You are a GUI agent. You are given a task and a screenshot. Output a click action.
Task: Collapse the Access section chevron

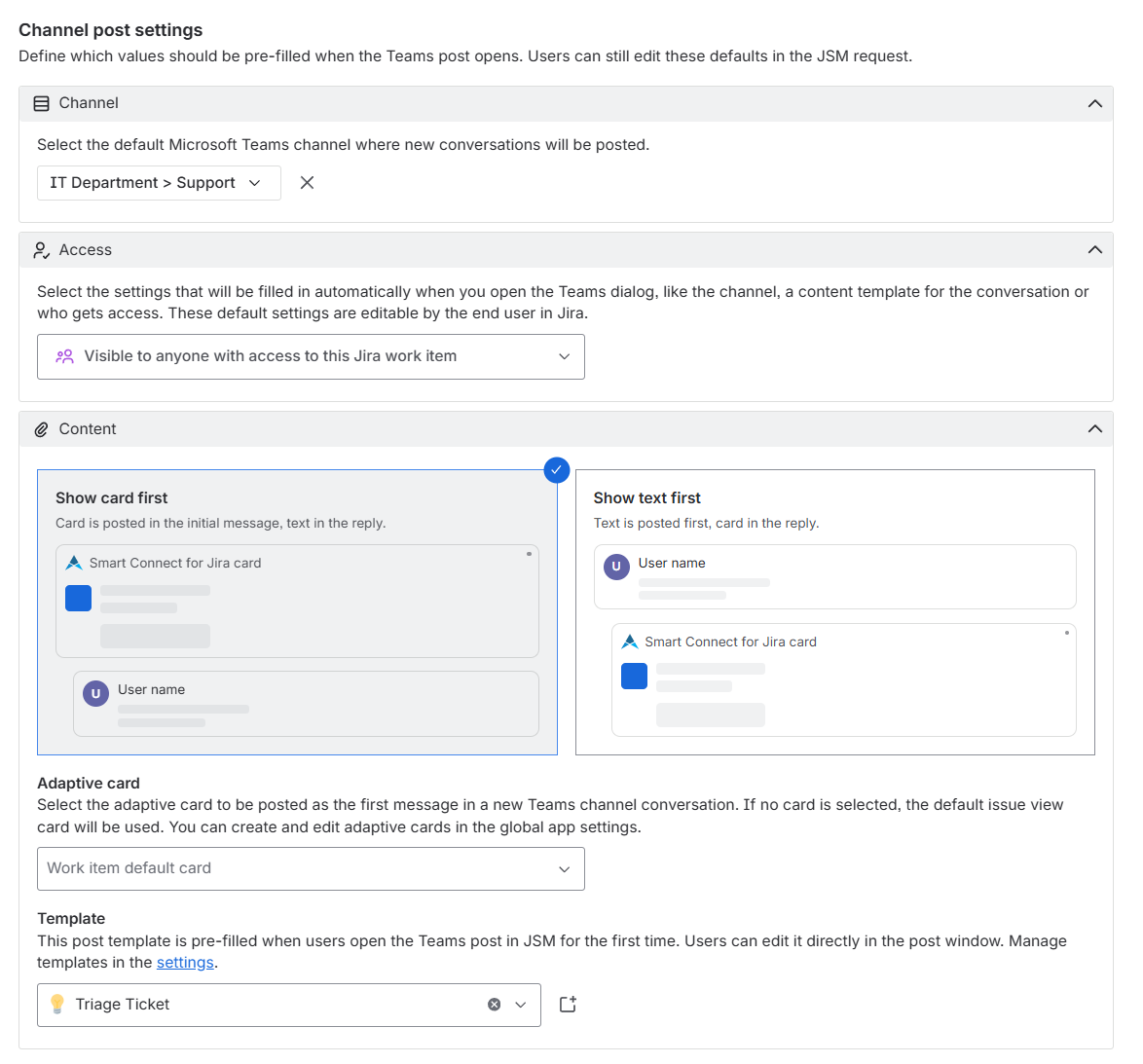(1095, 250)
